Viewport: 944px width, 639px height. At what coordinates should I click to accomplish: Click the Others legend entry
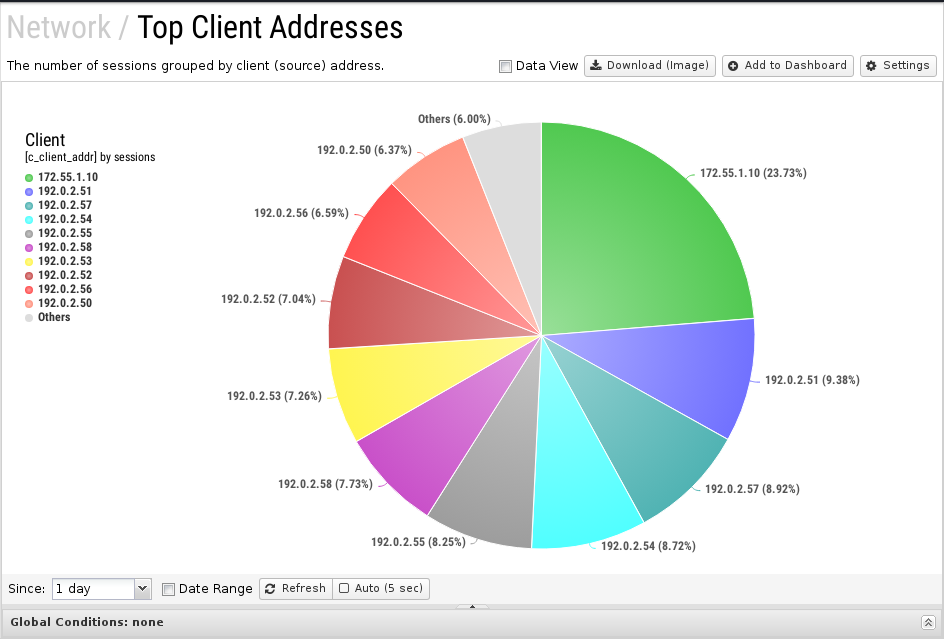54,317
